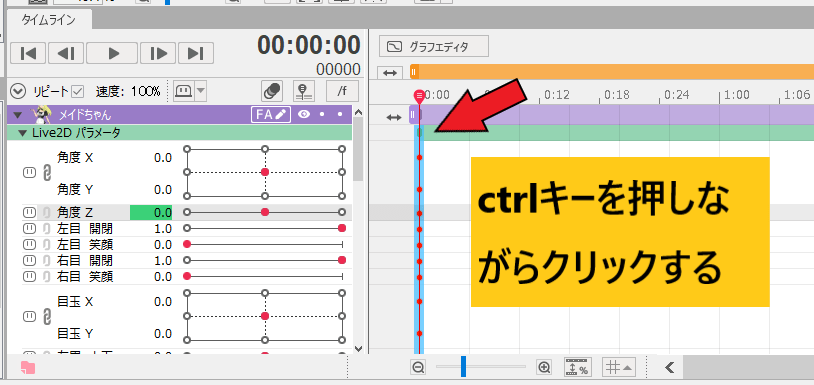The width and height of the screenshot is (814, 385).
Task: Hide the メイドちゃん track with eye icon
Action: pos(304,115)
